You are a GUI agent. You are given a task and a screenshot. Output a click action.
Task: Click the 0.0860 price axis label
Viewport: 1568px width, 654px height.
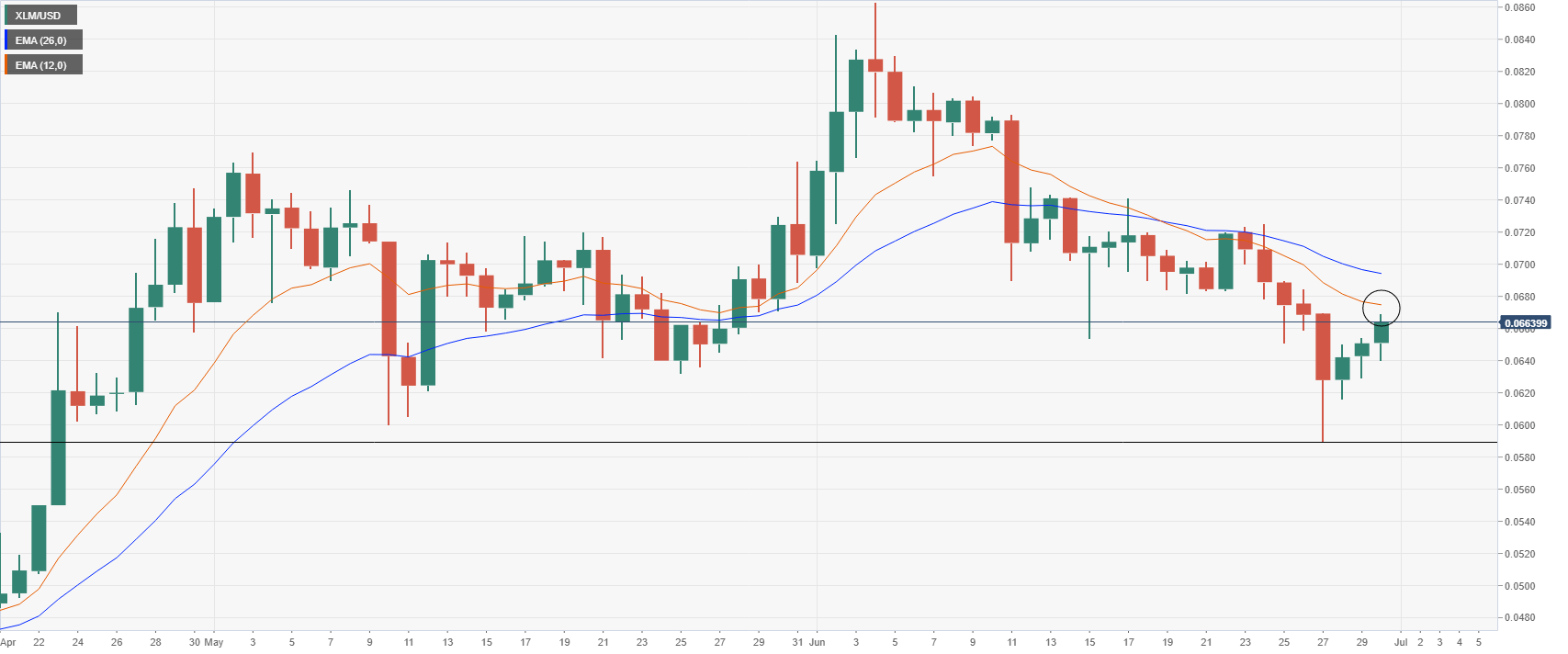(1518, 7)
